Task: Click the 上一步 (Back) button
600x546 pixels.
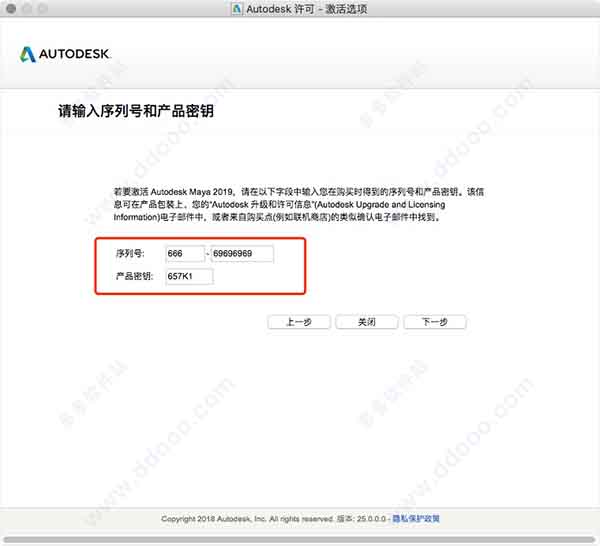Action: point(299,322)
